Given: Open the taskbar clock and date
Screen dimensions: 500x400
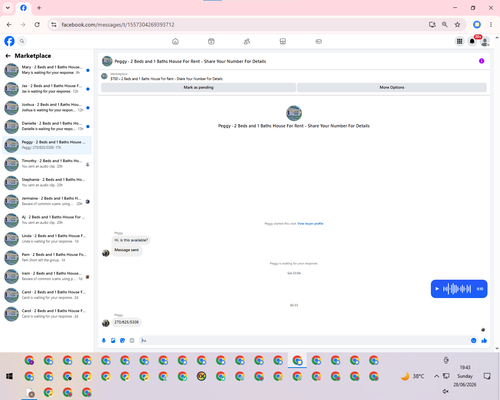Looking at the screenshot, I should pyautogui.click(x=465, y=376).
